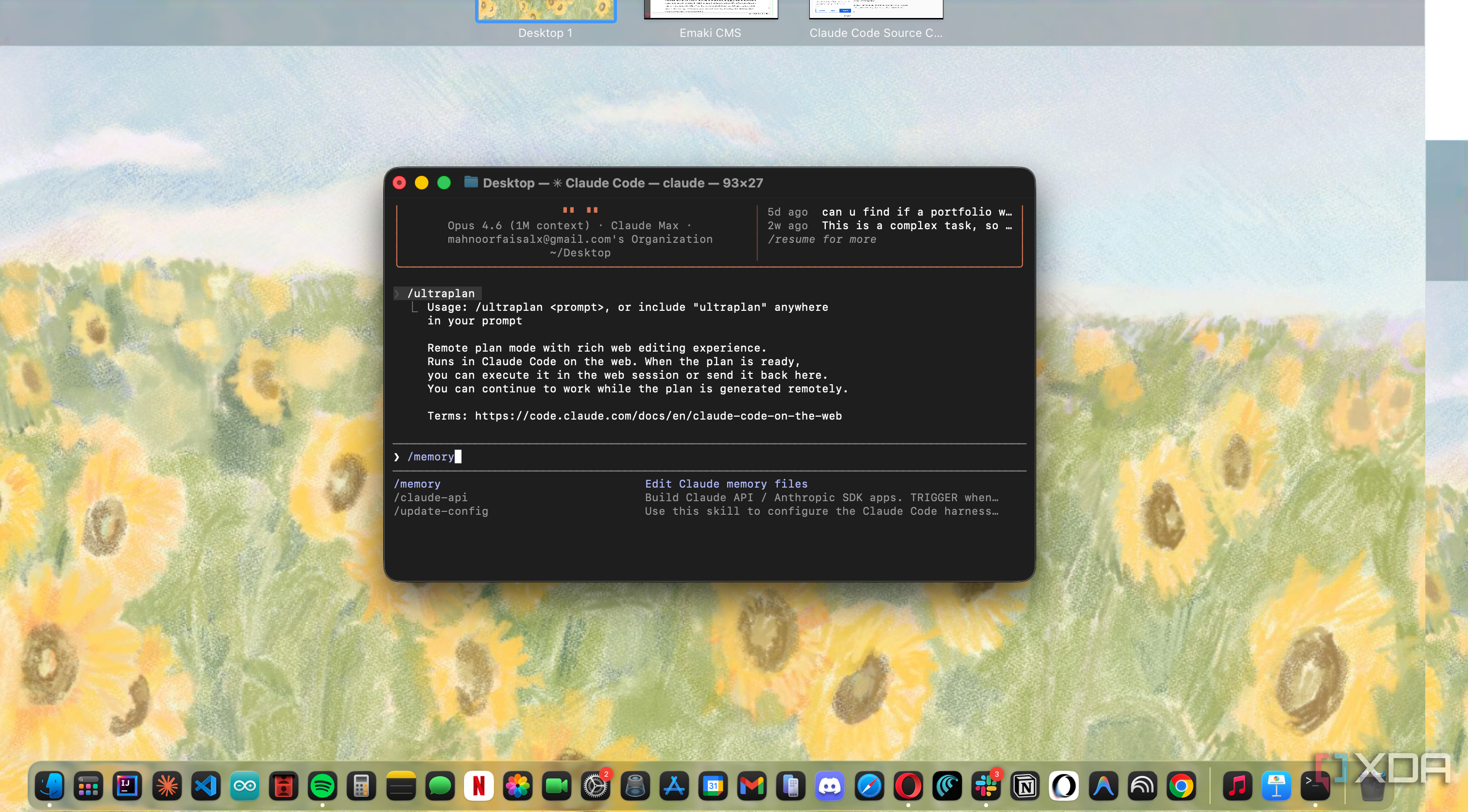
Task: Open Slack with three notifications
Action: (x=986, y=786)
